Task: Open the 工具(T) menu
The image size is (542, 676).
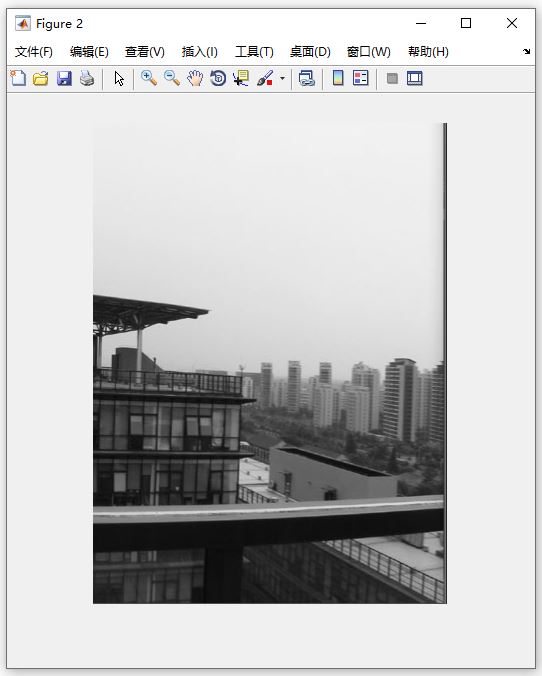Action: 254,52
